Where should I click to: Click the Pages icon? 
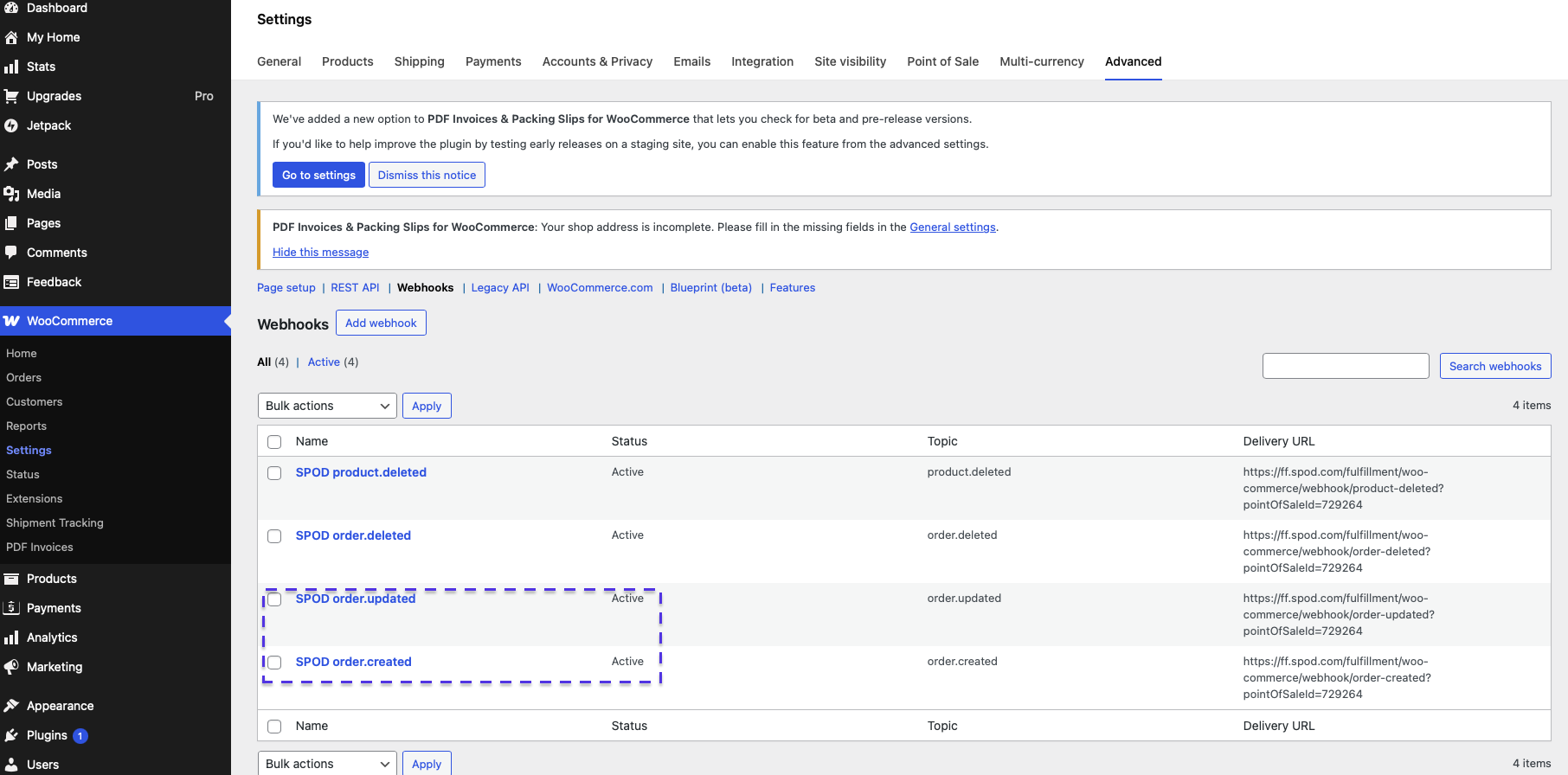(11, 223)
